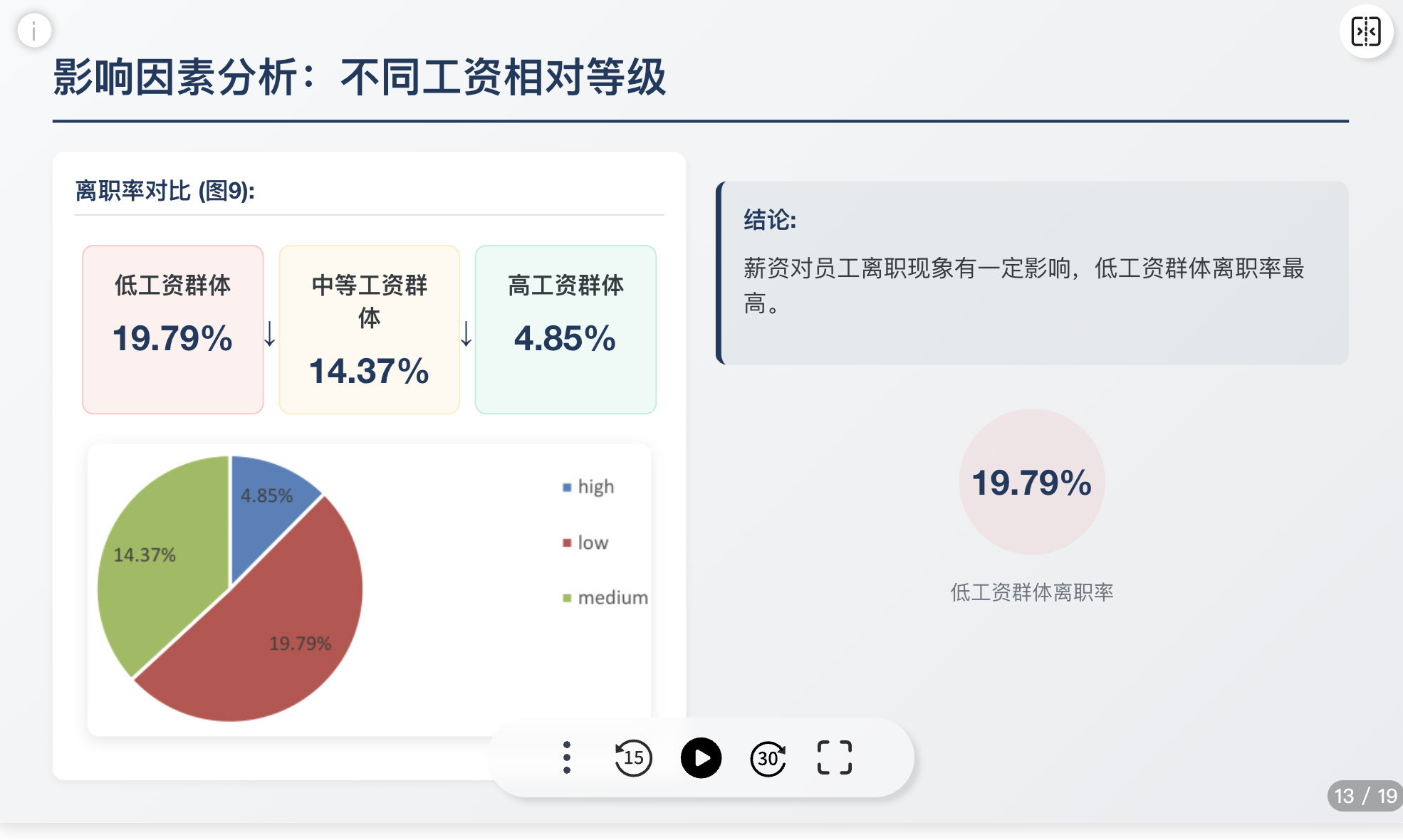Select the 低工资群体 19.79% card
Screen dimensions: 1403x840
(x=173, y=330)
